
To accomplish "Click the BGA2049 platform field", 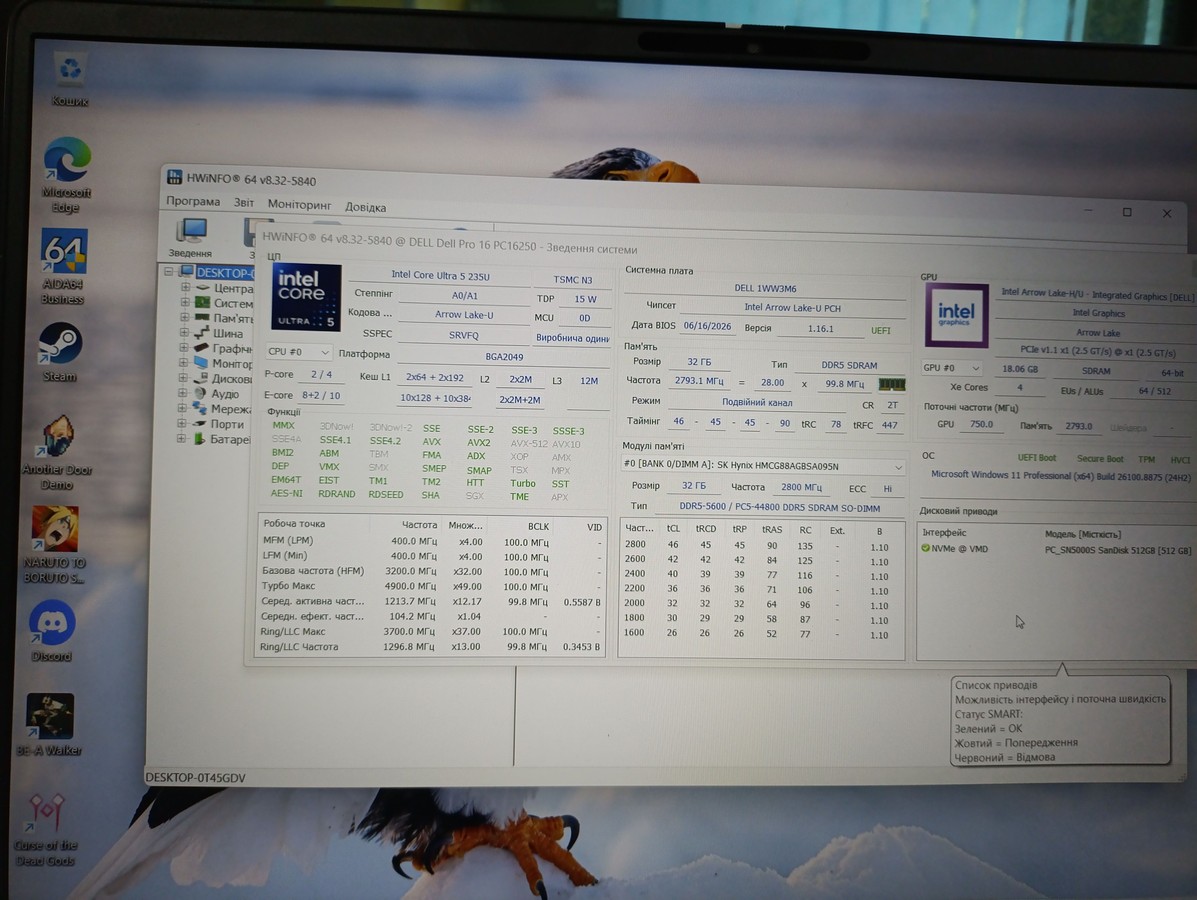I will (x=504, y=356).
